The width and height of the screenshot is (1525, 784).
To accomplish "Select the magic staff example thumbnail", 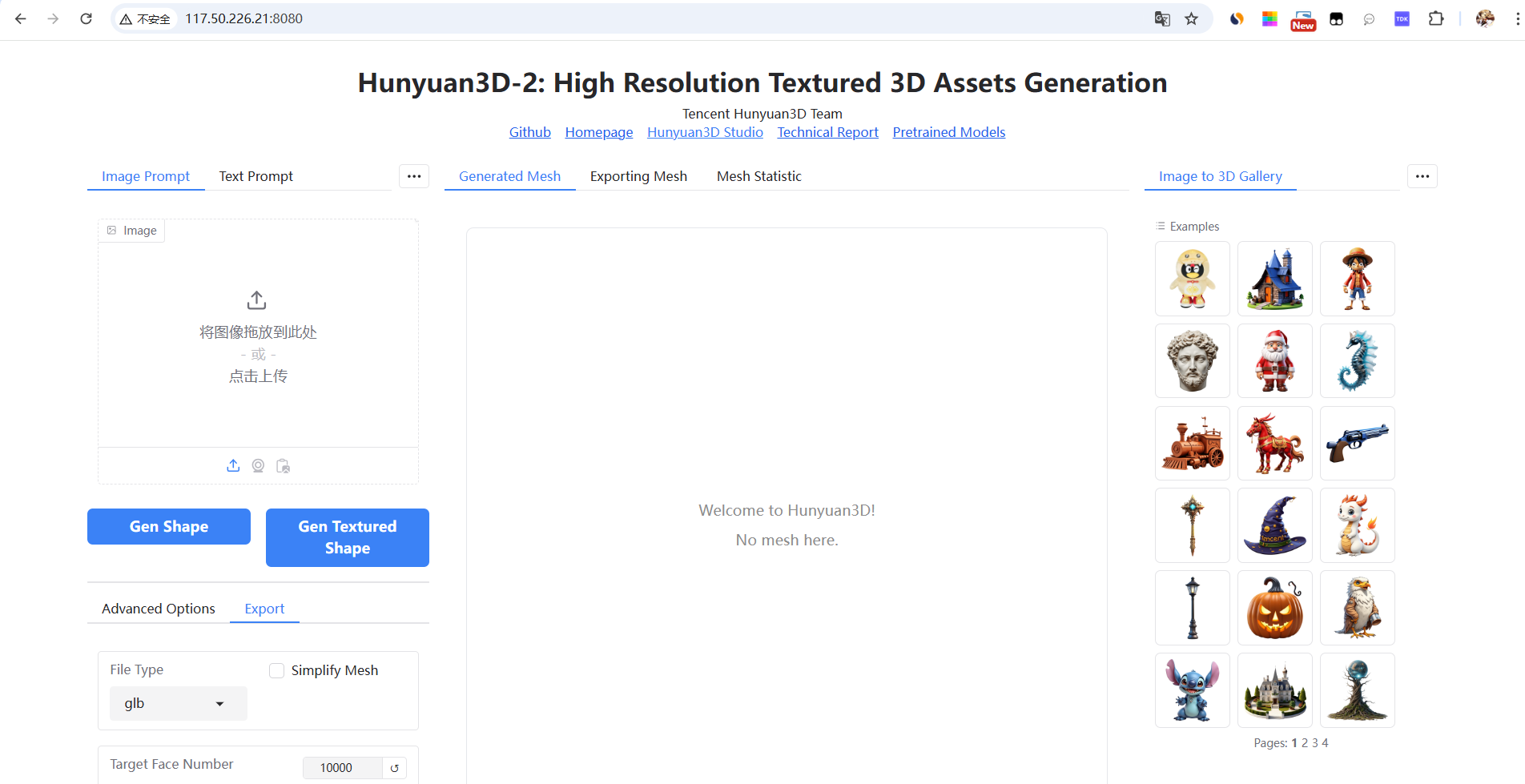I will (1193, 525).
